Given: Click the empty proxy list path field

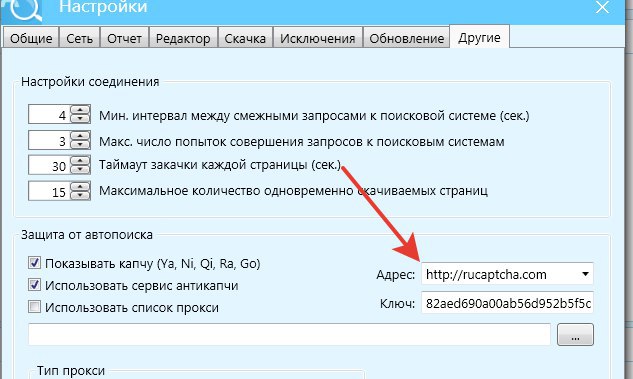Looking at the screenshot, I should coord(289,334).
